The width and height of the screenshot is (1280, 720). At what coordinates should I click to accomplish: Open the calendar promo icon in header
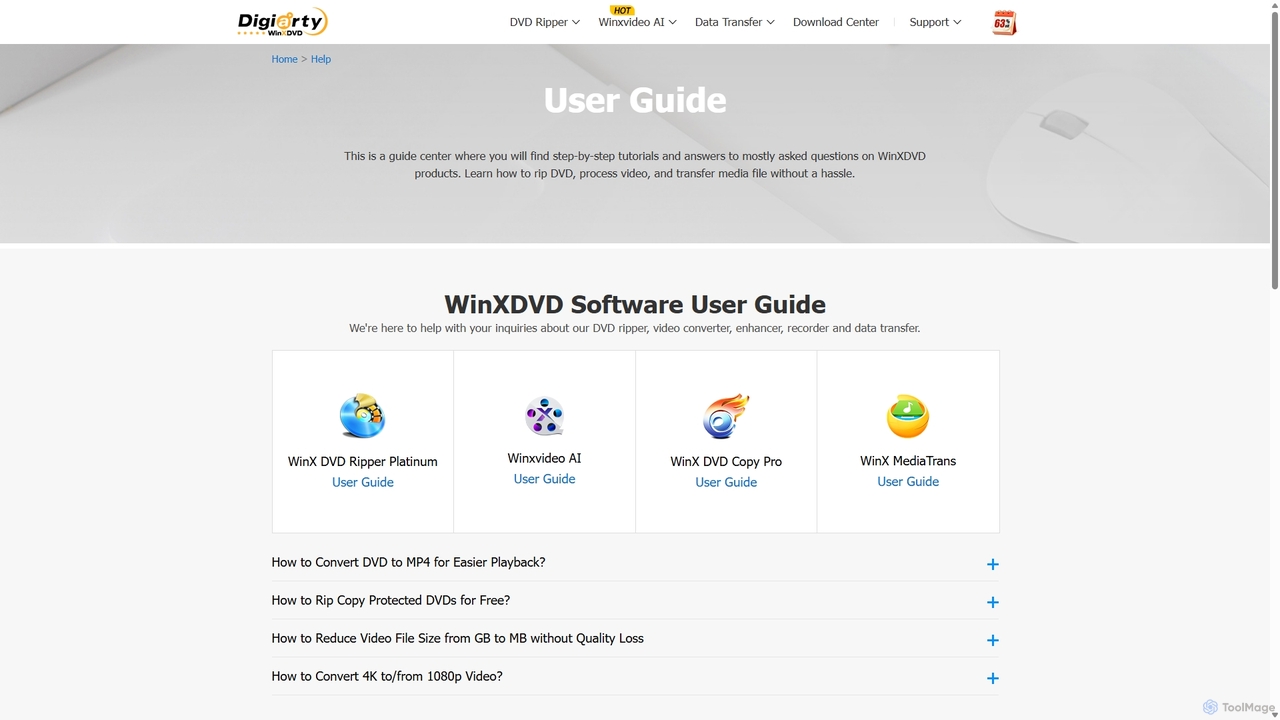(1004, 22)
